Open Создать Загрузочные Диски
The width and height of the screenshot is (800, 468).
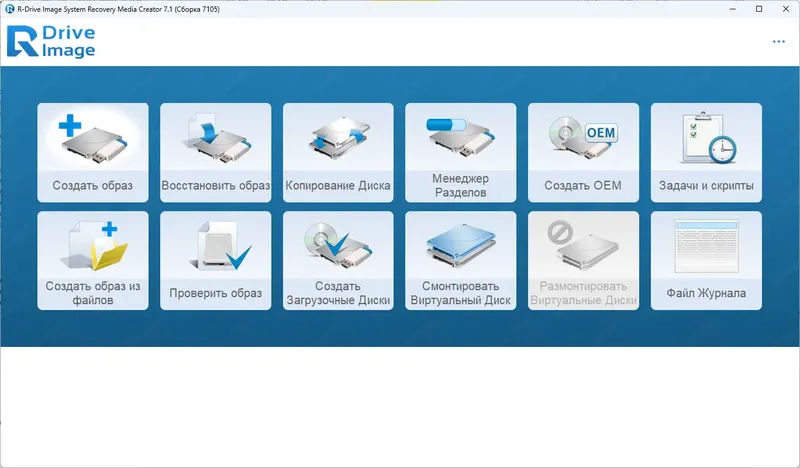(338, 260)
